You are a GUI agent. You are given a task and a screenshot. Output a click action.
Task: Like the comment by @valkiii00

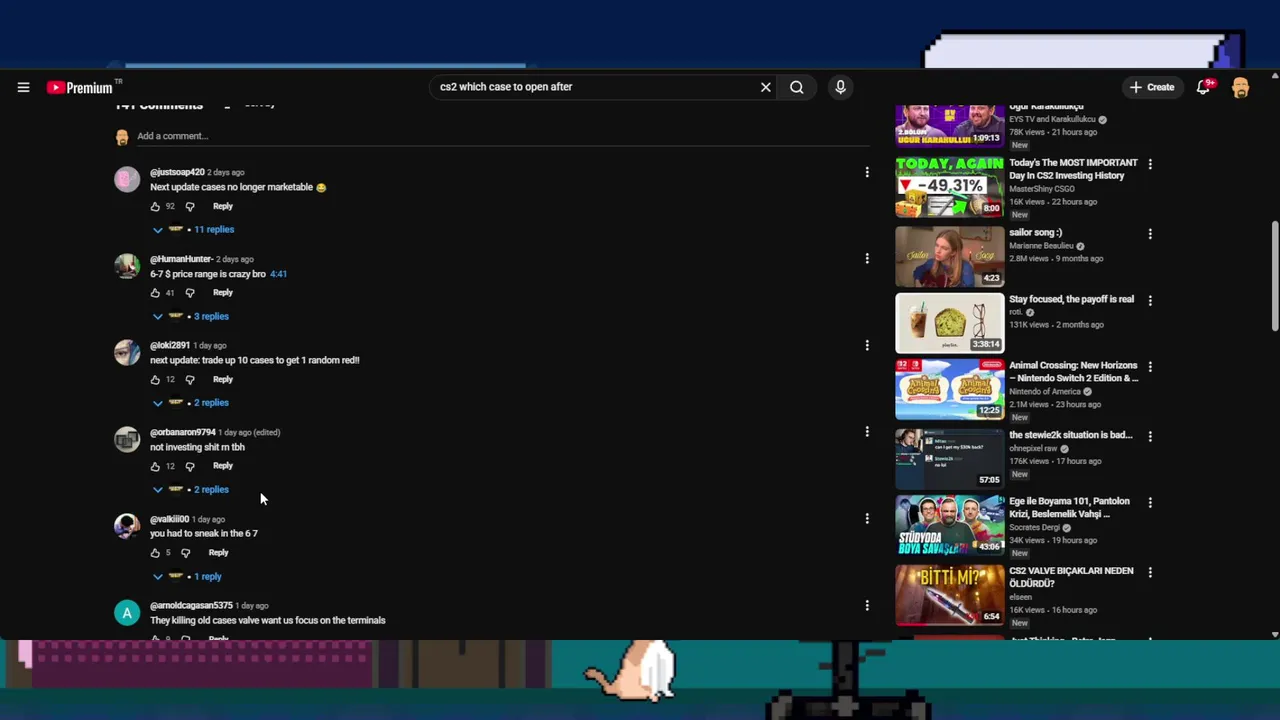coord(155,553)
